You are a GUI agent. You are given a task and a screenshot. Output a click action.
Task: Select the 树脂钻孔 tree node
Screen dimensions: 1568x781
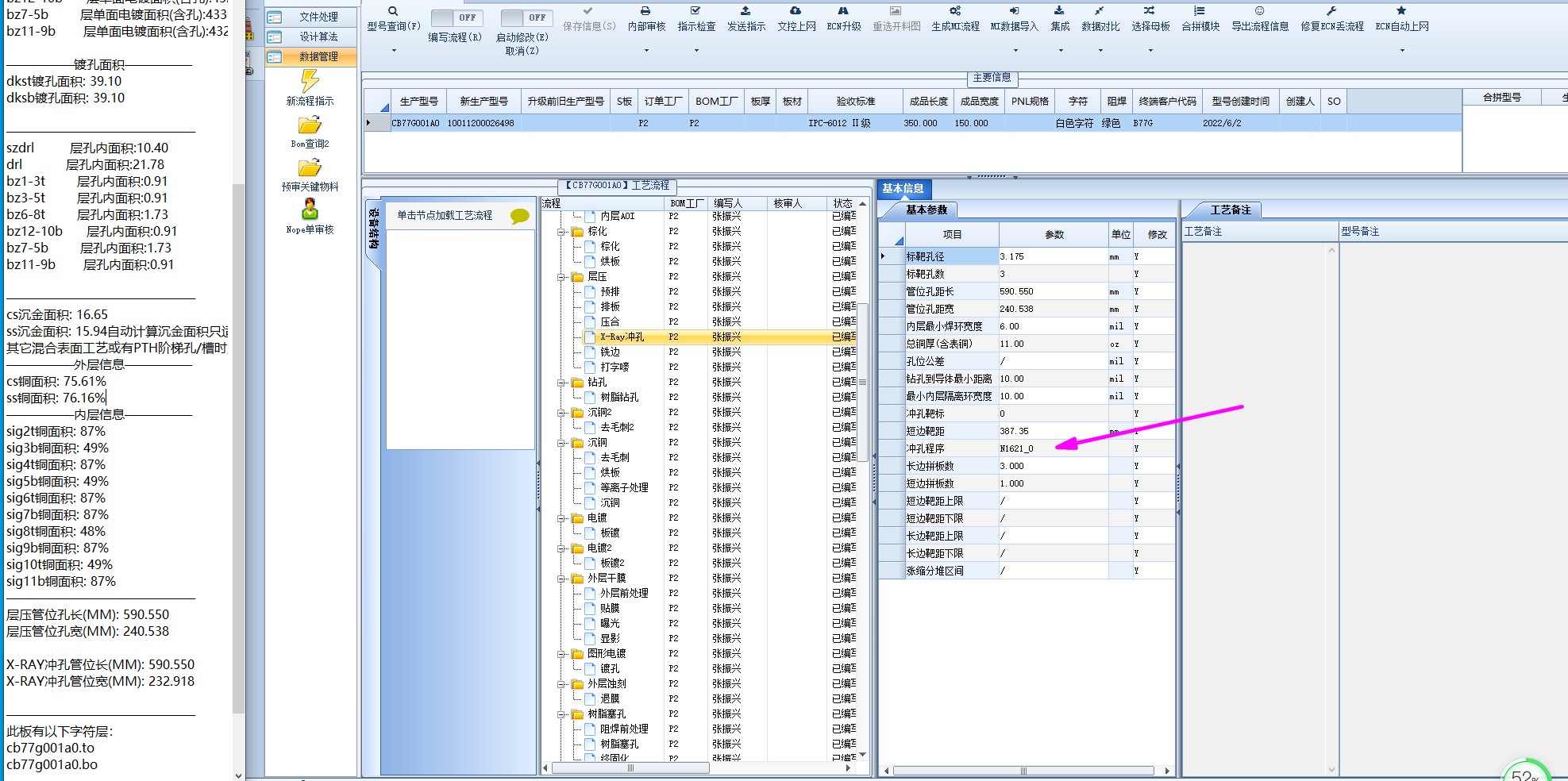pos(619,398)
